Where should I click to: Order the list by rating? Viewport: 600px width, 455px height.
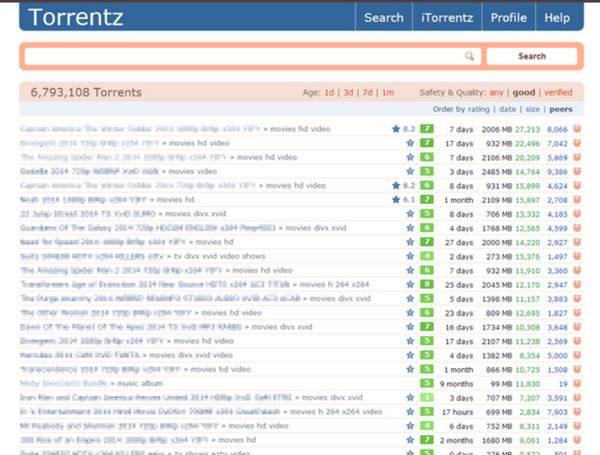(x=479, y=109)
